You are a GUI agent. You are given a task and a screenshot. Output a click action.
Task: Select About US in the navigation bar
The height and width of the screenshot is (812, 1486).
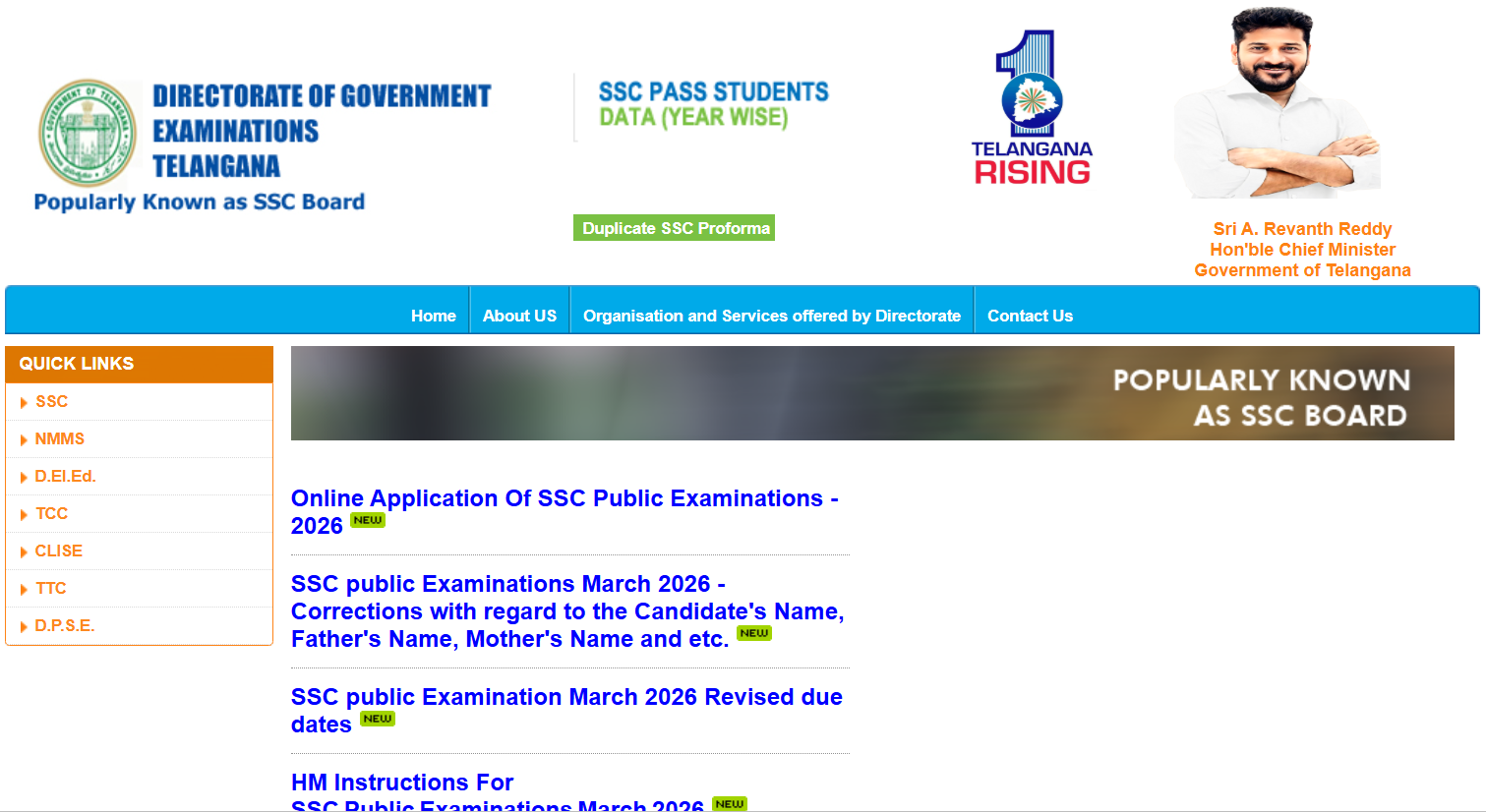point(519,316)
